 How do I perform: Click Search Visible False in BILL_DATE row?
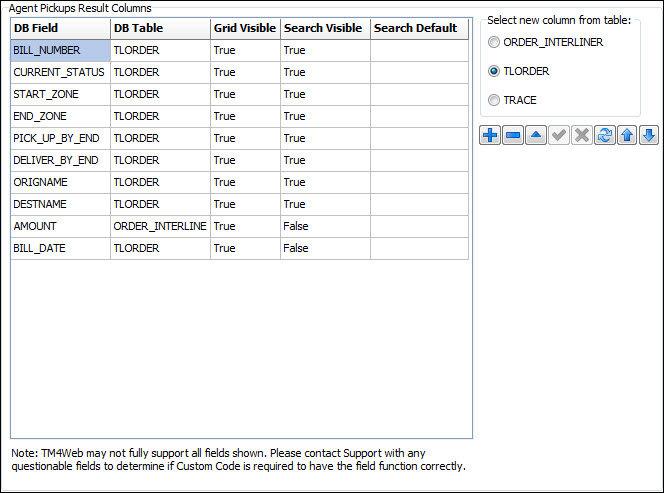click(x=325, y=249)
